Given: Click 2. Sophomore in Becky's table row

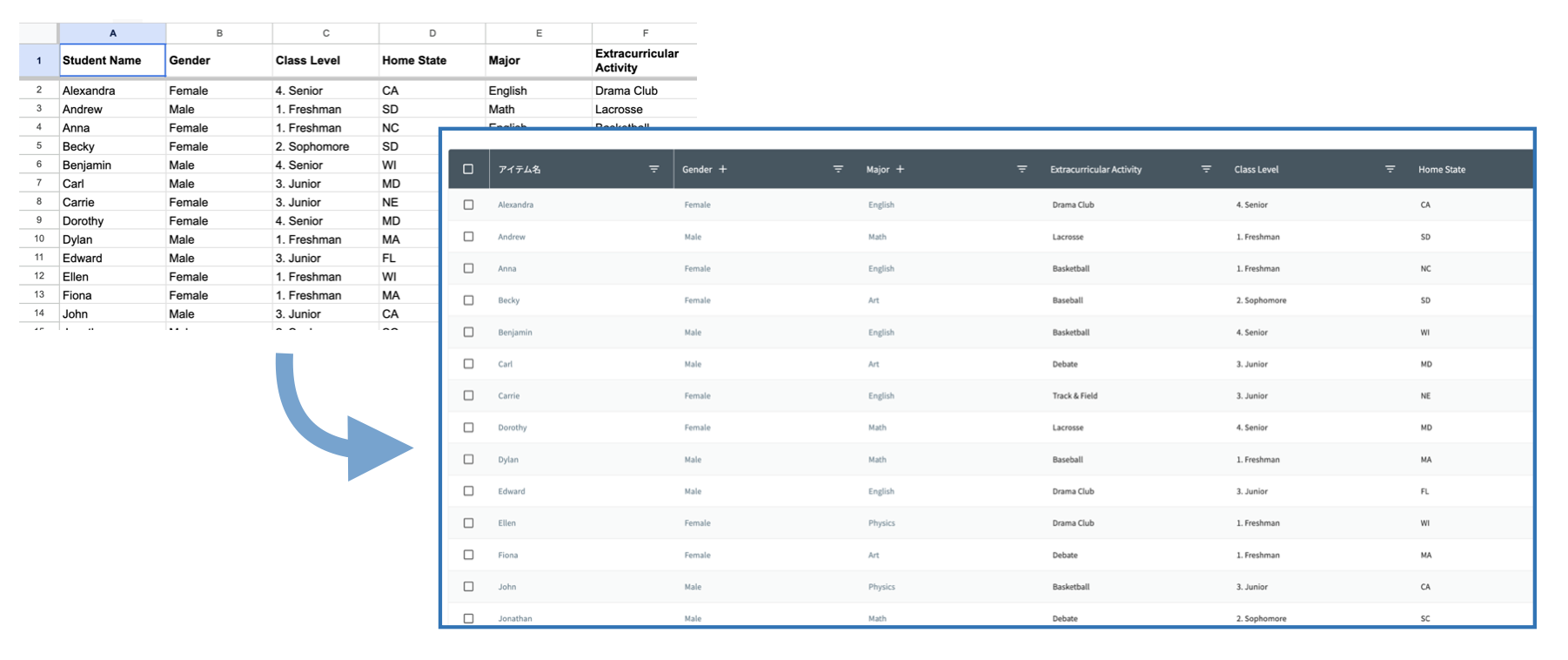Looking at the screenshot, I should [1261, 300].
